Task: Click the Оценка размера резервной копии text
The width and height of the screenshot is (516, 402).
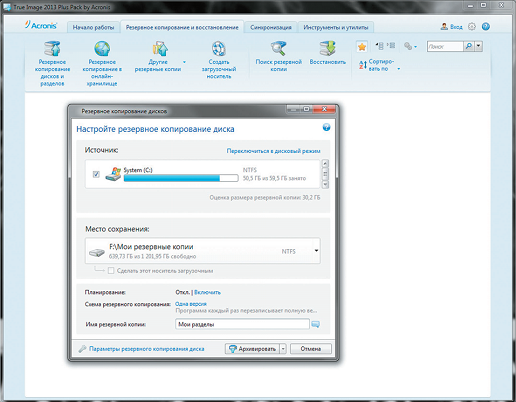Action: (265, 198)
